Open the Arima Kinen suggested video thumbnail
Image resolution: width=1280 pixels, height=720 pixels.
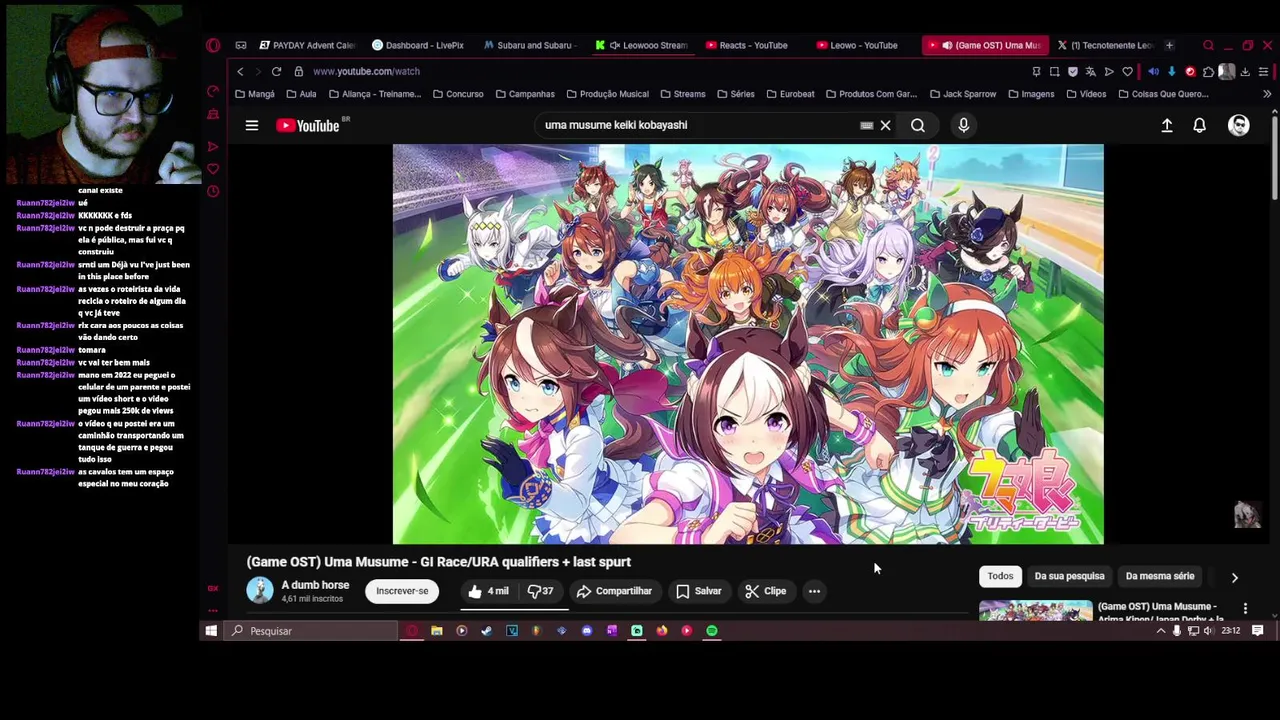tap(1035, 609)
